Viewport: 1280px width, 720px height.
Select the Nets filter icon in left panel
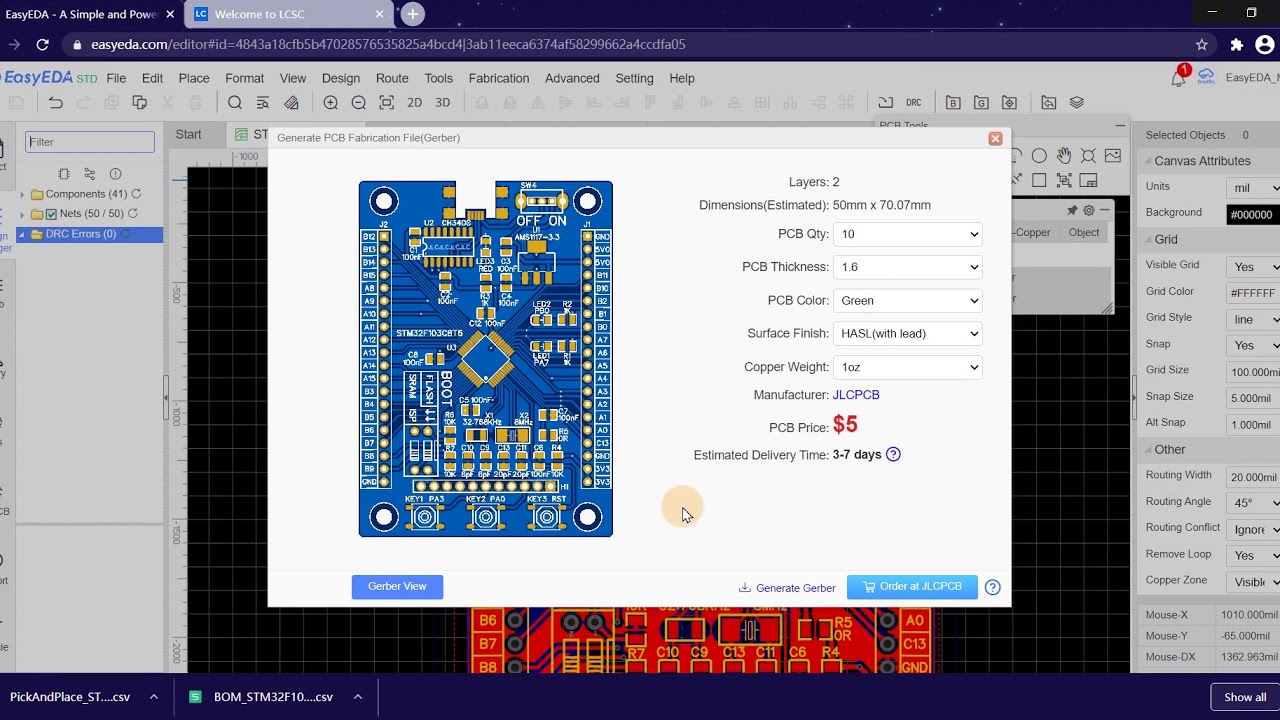[90, 174]
